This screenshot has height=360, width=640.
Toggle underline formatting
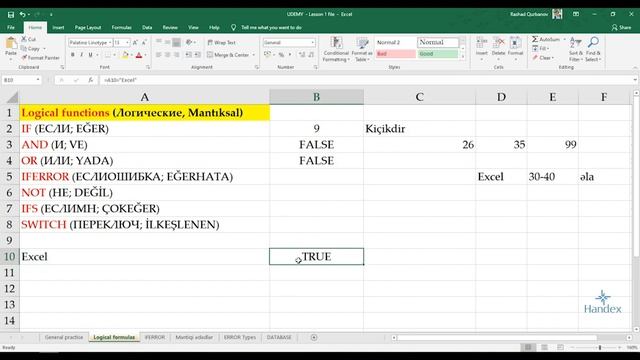(x=90, y=55)
